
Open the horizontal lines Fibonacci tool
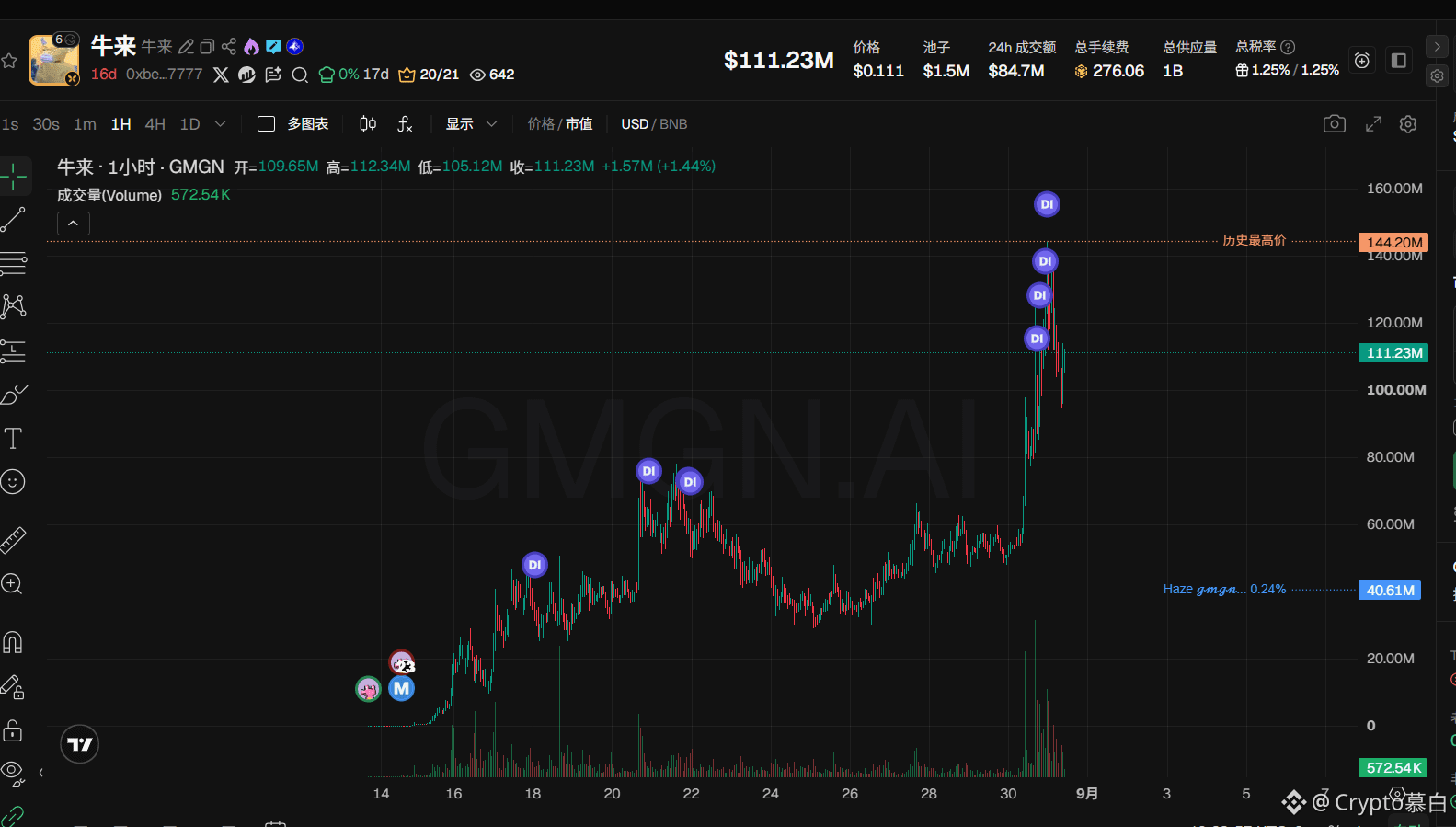click(14, 263)
